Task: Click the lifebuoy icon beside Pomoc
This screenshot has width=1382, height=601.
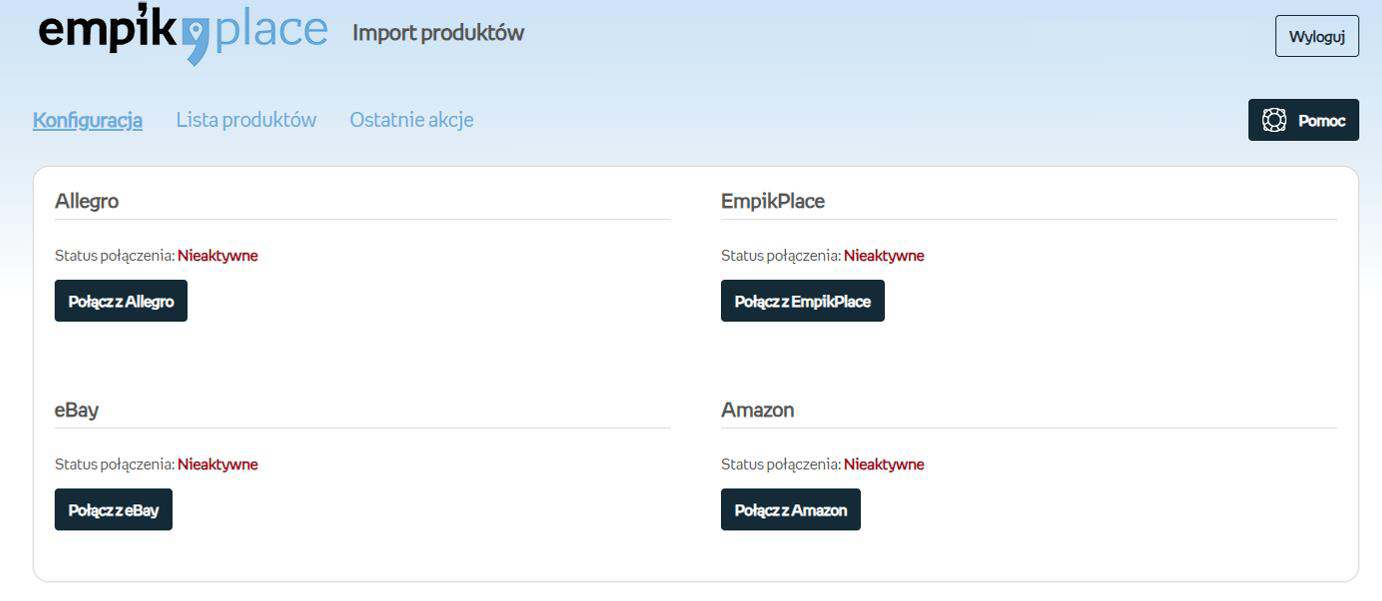Action: 1274,120
